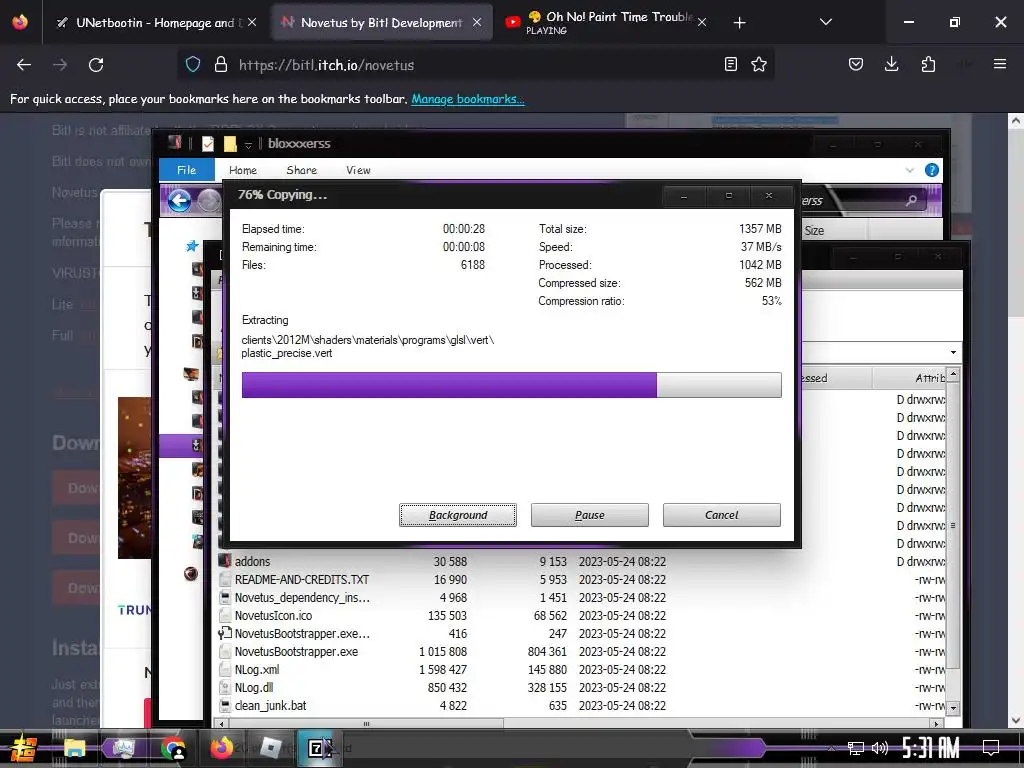Viewport: 1024px width, 768px height.
Task: Reload the page in Firefox
Action: pos(96,65)
